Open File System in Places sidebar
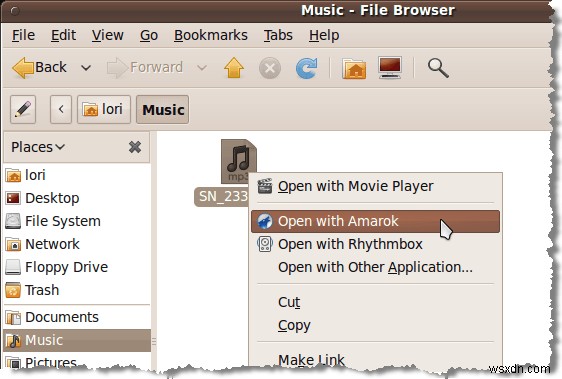Screen dimensions: 562x379 [77, 221]
